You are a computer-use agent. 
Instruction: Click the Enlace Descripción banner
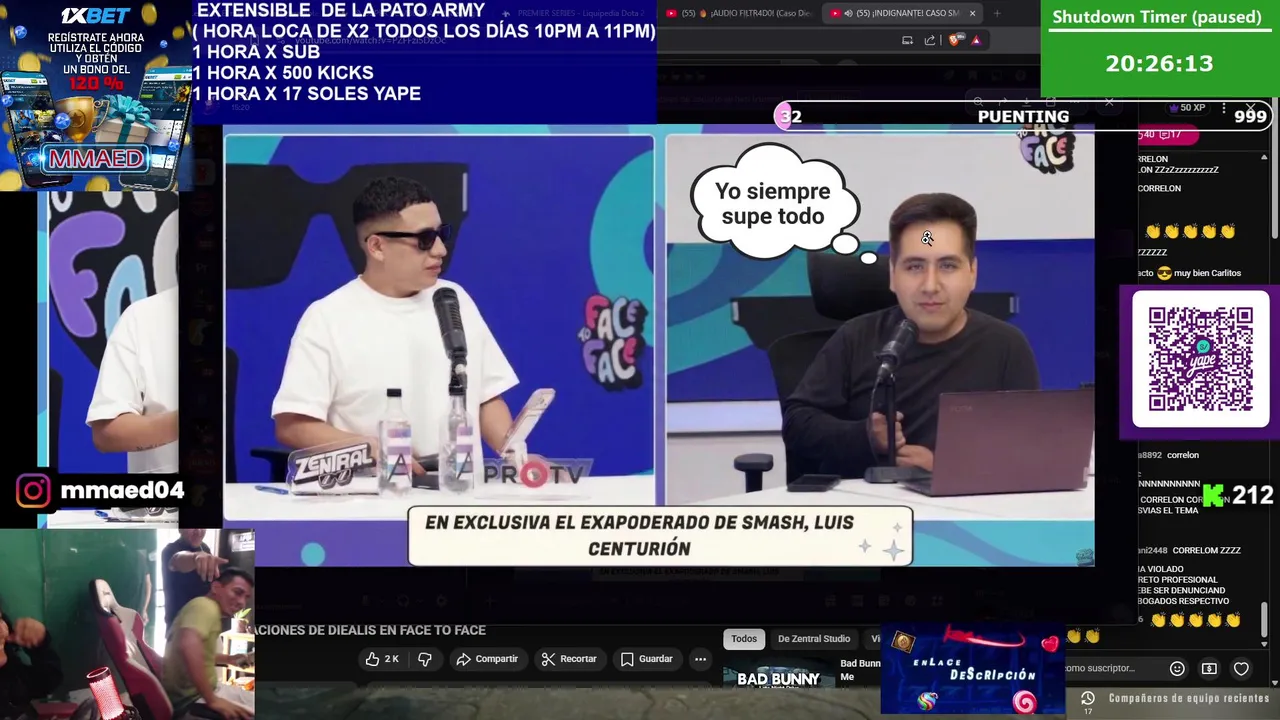point(972,669)
